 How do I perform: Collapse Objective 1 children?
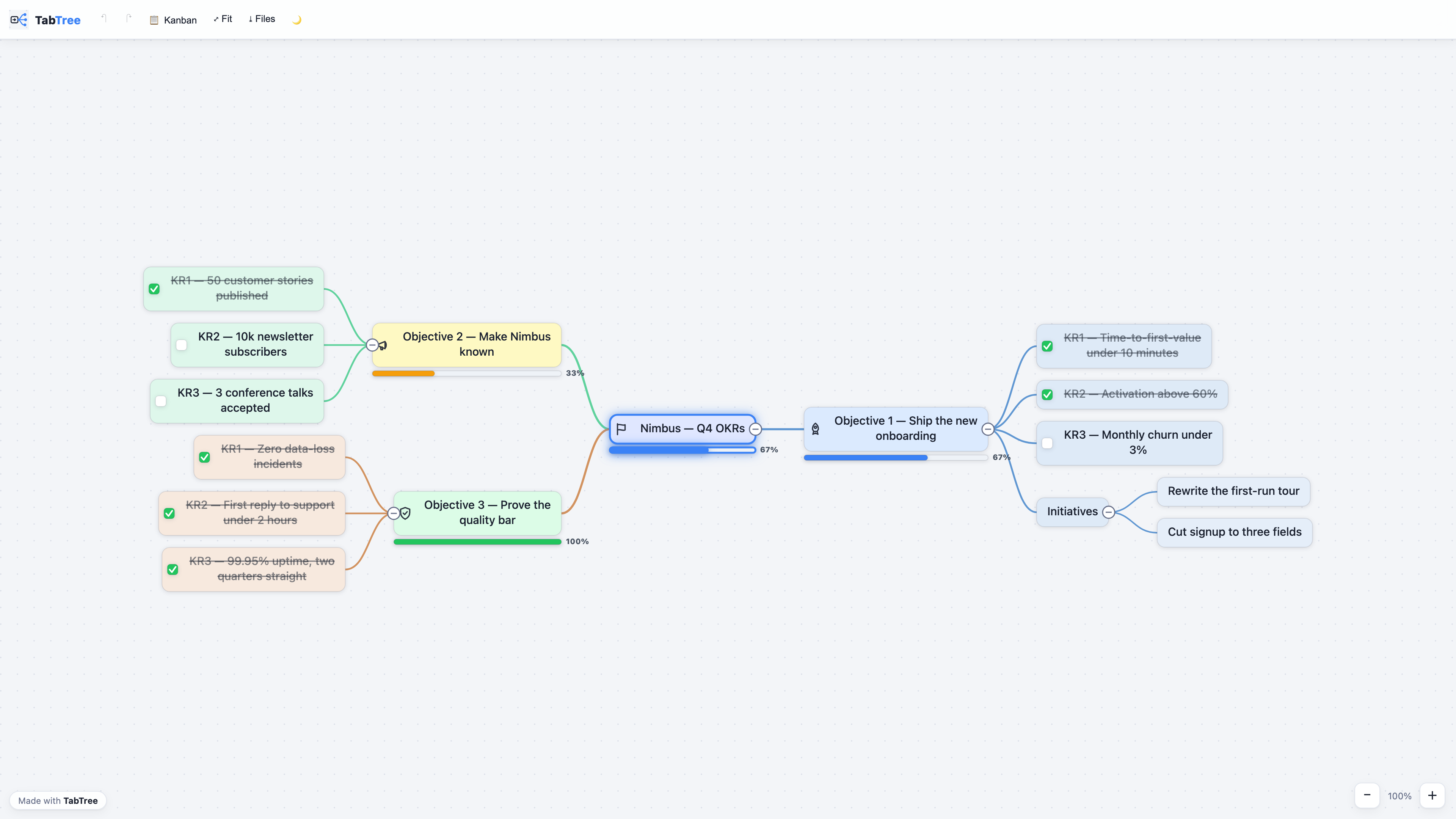click(988, 429)
